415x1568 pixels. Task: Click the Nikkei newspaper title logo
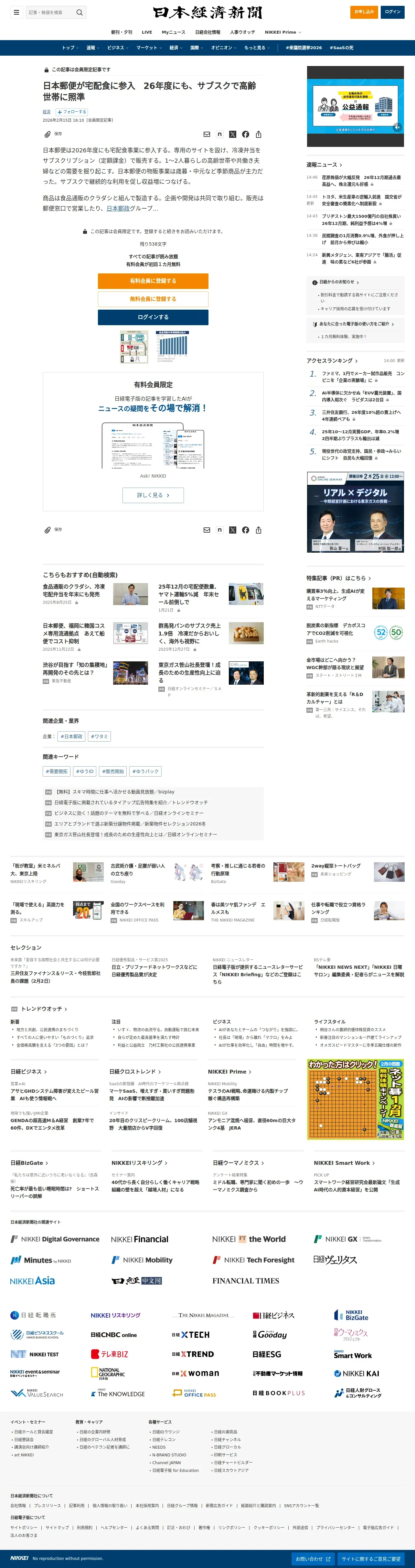click(x=207, y=13)
